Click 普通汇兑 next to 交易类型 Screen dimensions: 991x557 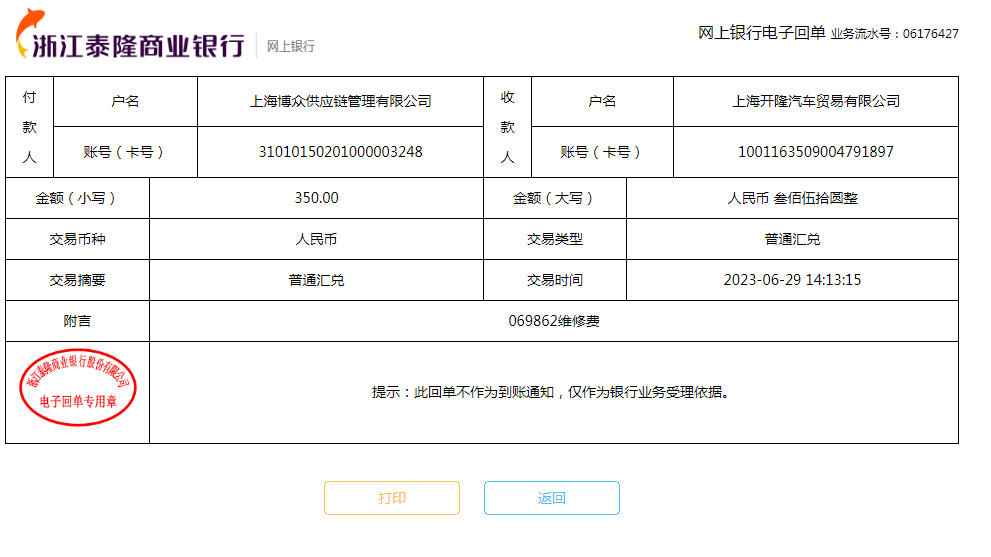(792, 239)
